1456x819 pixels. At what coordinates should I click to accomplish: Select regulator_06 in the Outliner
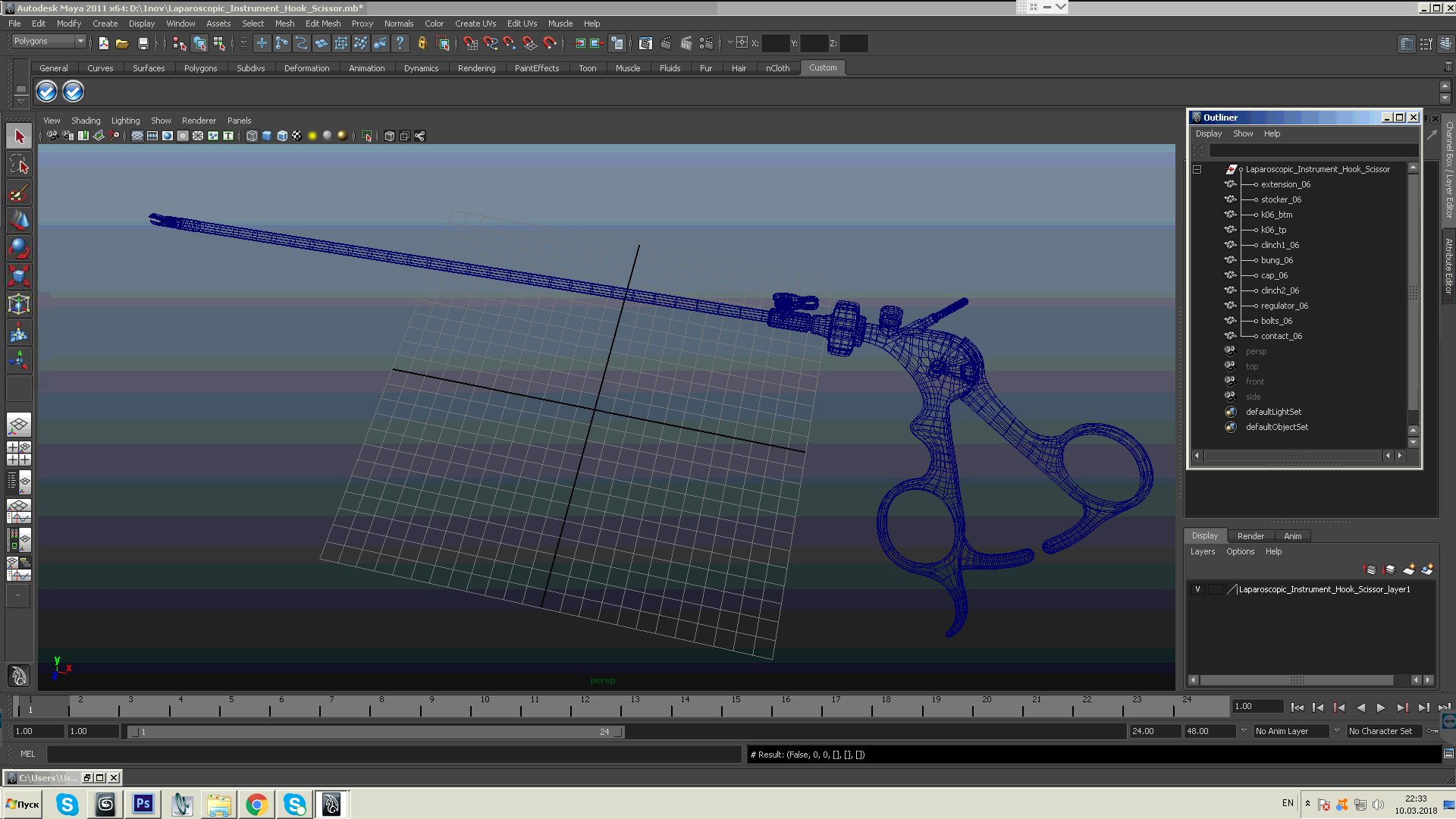(x=1284, y=306)
